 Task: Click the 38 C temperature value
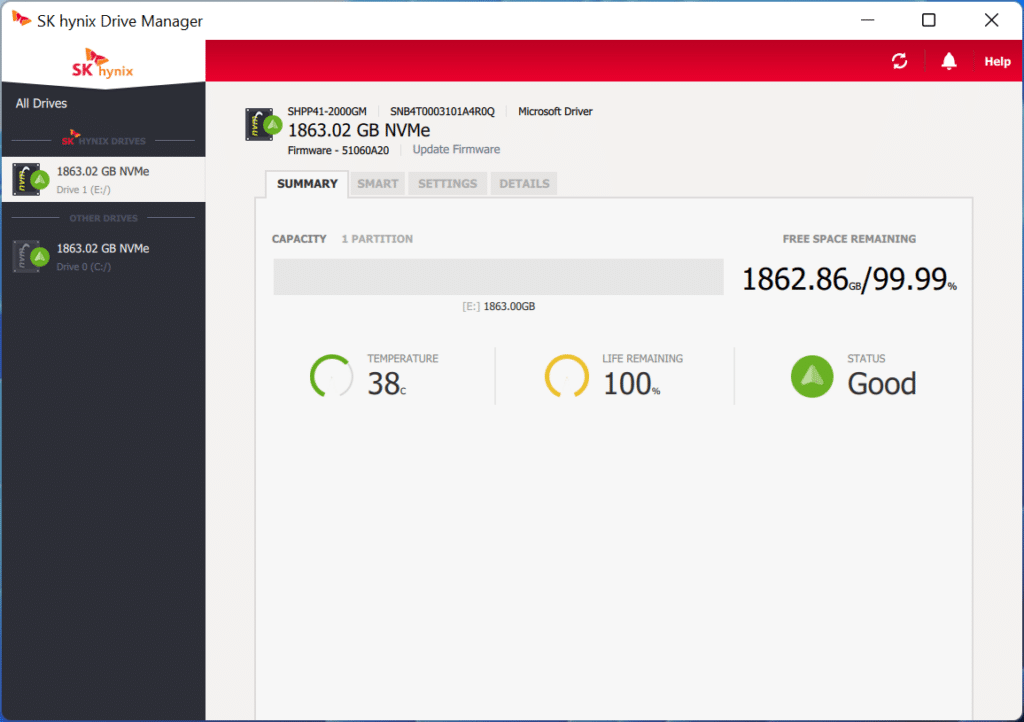click(x=387, y=384)
